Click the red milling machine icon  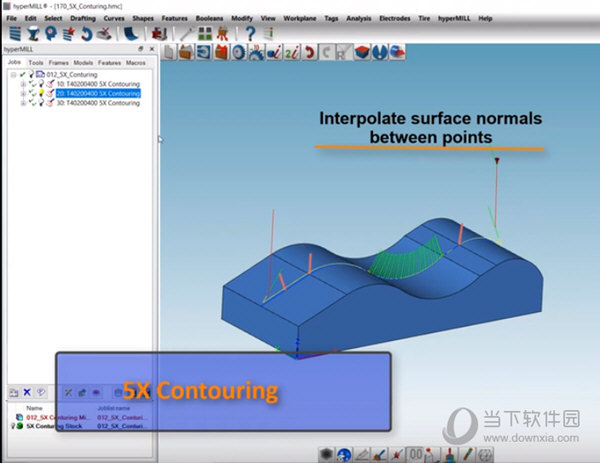point(159,34)
